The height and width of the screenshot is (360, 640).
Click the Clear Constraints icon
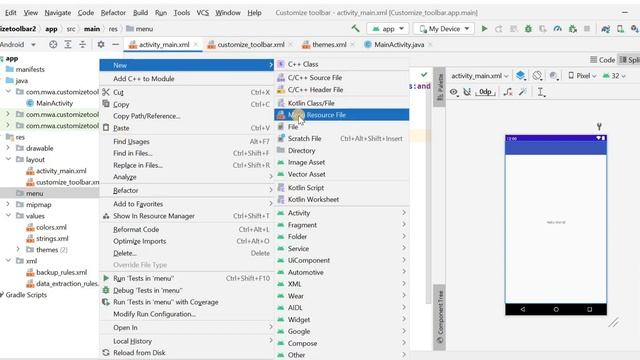(x=508, y=92)
